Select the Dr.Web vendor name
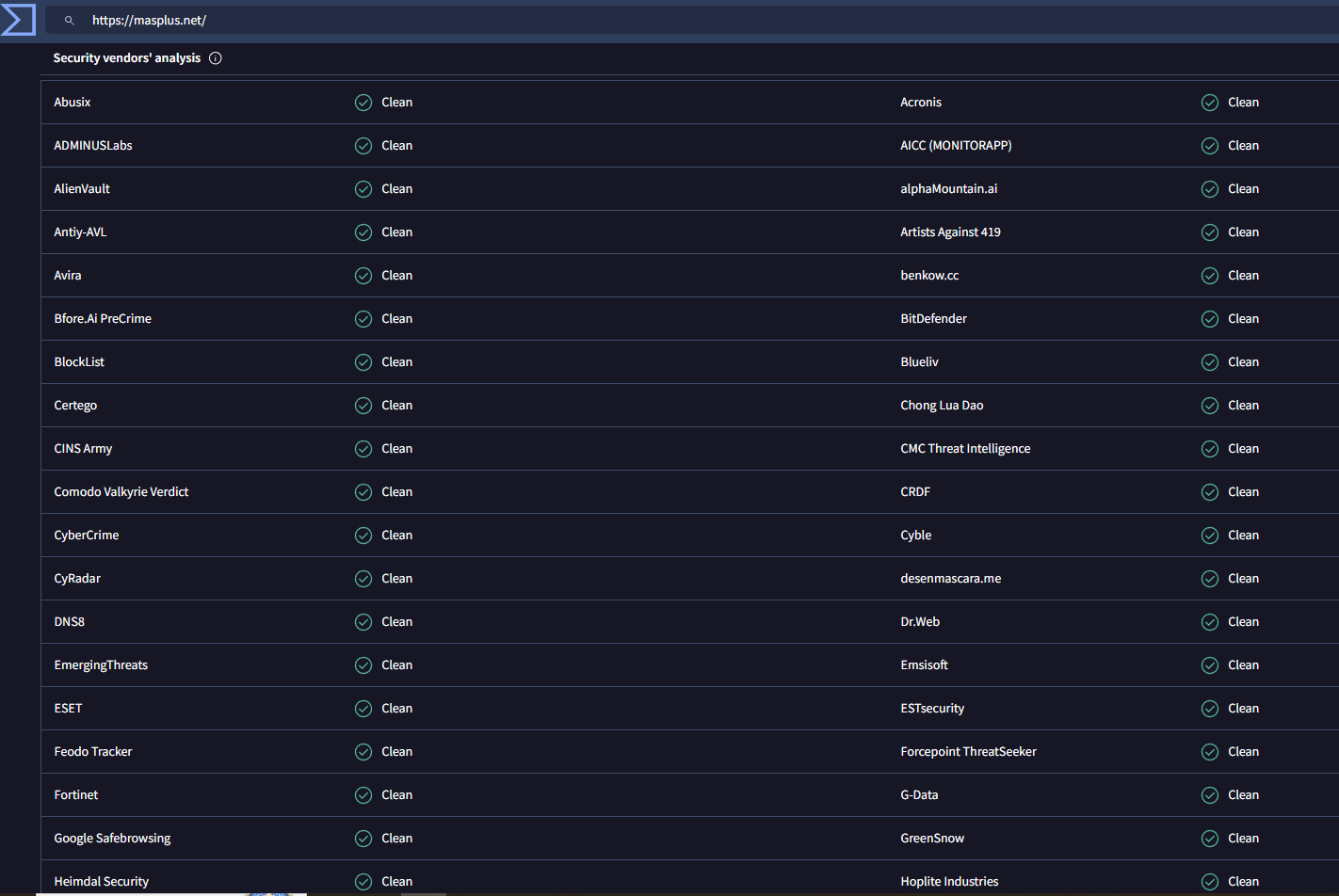The image size is (1339, 896). click(x=920, y=622)
